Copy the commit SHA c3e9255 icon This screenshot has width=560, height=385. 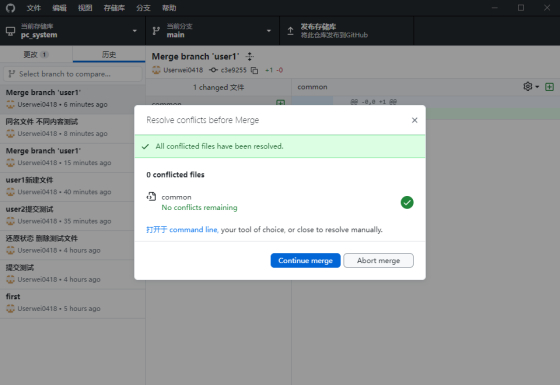coord(254,70)
